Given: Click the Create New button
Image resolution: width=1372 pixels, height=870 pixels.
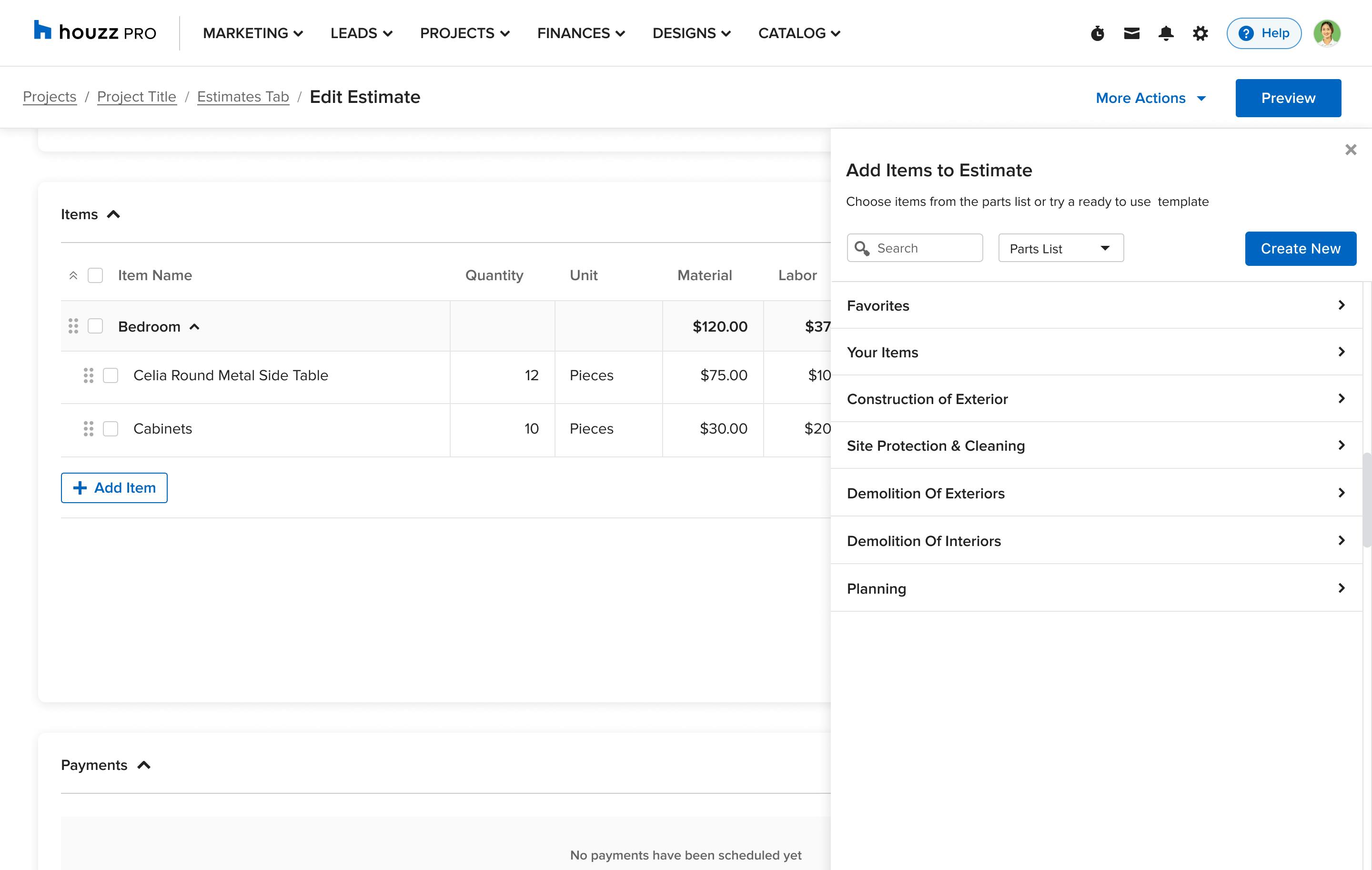Looking at the screenshot, I should [x=1300, y=248].
